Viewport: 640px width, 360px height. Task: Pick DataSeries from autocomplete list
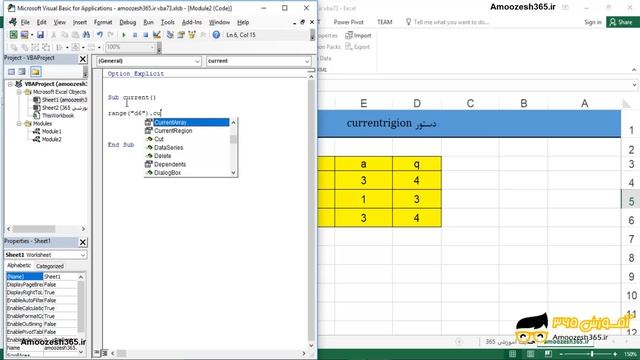click(169, 148)
